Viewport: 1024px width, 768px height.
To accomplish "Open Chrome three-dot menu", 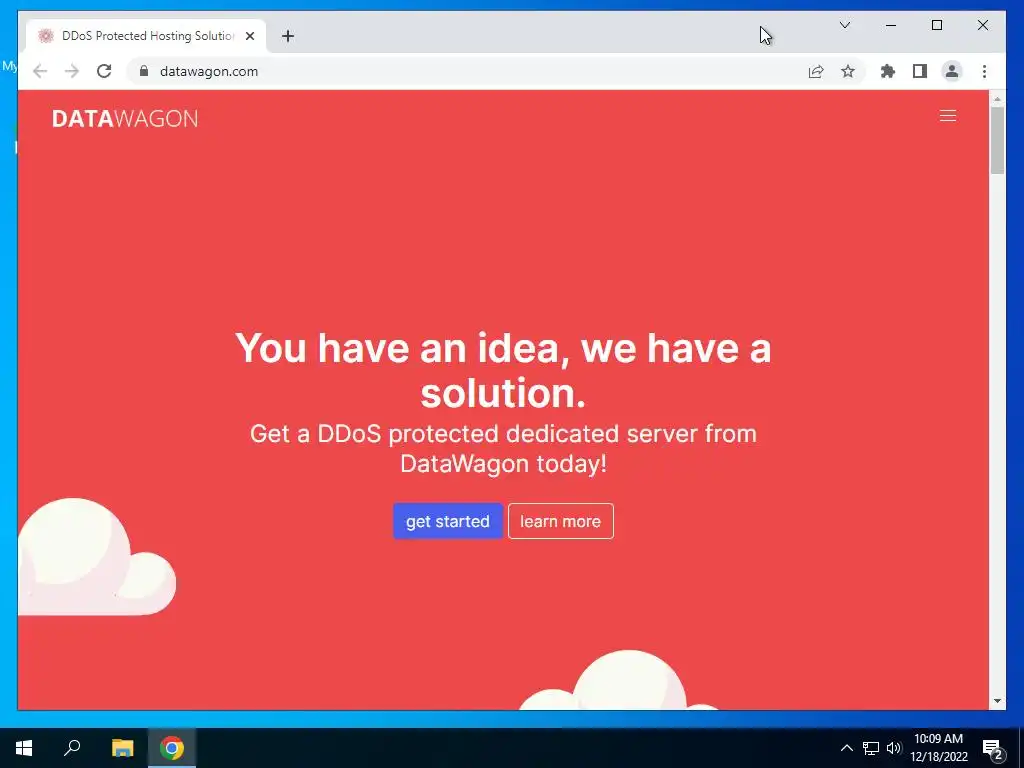I will tap(984, 71).
